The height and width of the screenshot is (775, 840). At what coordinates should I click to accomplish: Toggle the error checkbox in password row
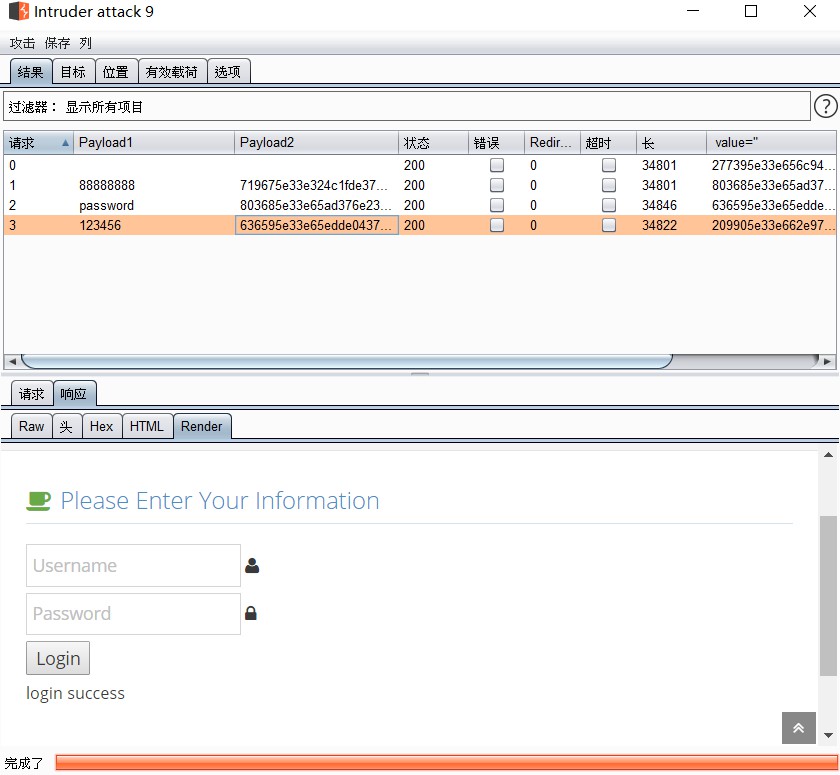pyautogui.click(x=497, y=205)
